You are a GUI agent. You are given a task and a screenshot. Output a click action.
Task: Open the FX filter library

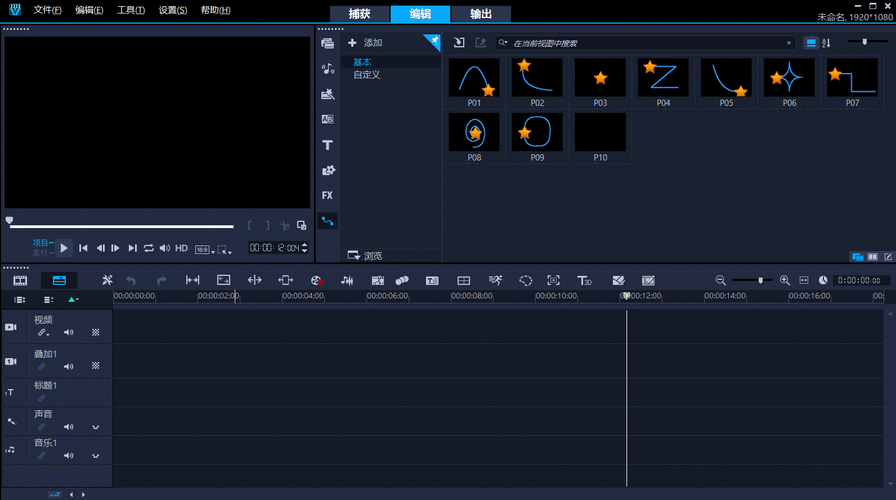327,195
